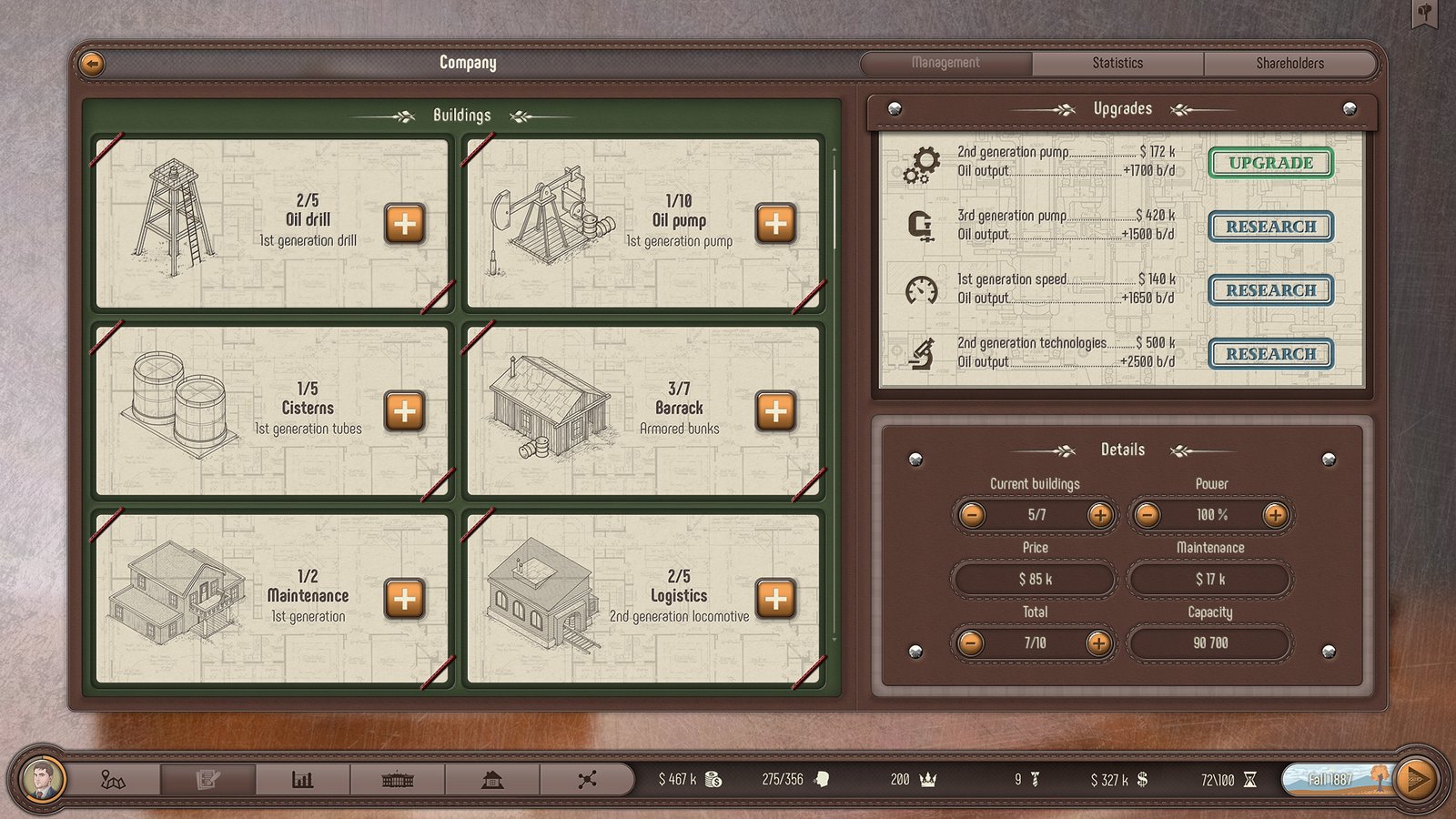This screenshot has height=819, width=1456.
Task: Open the Shareholders tab
Action: point(1289,63)
